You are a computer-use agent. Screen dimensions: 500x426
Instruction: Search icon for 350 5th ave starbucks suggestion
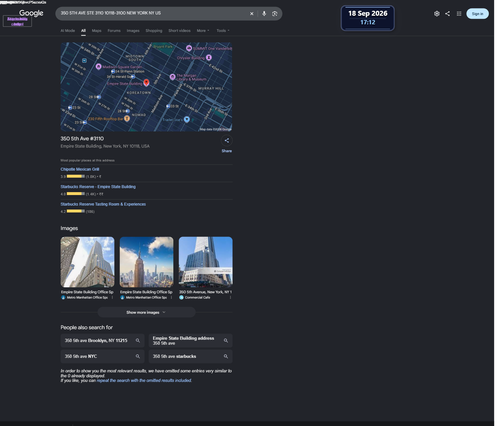tap(226, 356)
